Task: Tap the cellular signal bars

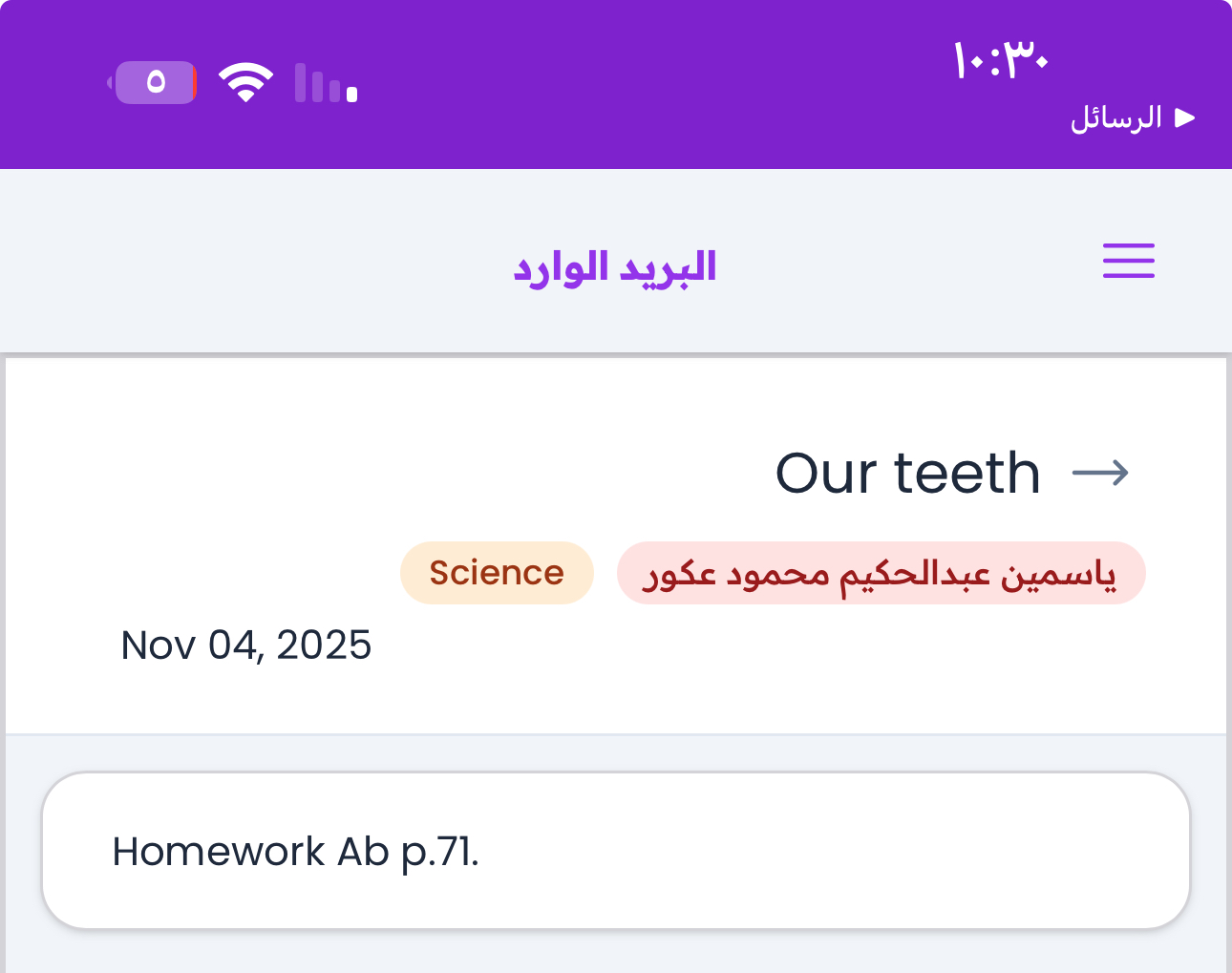Action: [x=326, y=83]
